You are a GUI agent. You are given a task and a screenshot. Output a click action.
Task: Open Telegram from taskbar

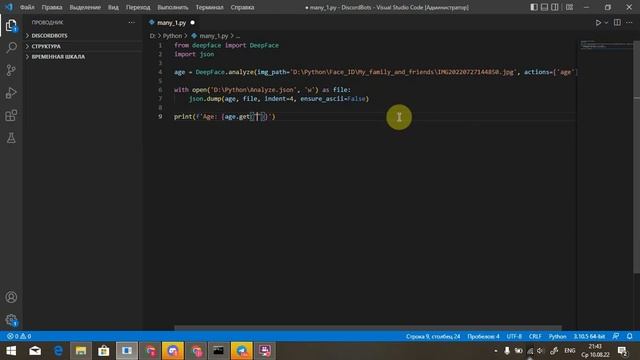click(x=242, y=351)
